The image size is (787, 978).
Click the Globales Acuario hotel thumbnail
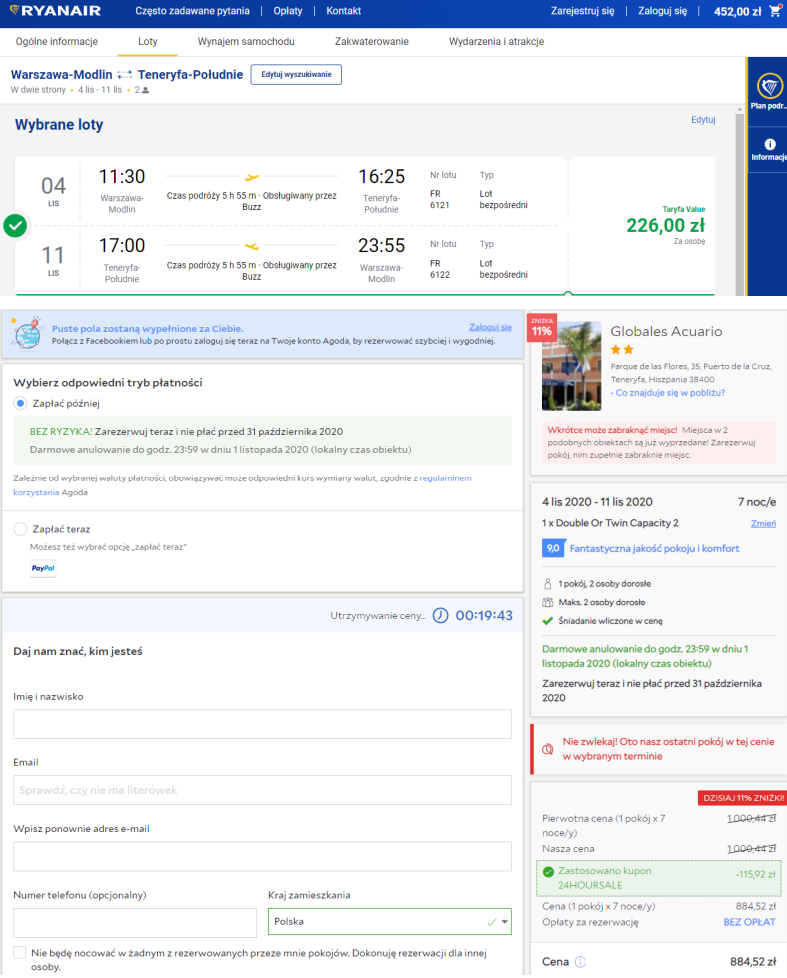coord(571,366)
